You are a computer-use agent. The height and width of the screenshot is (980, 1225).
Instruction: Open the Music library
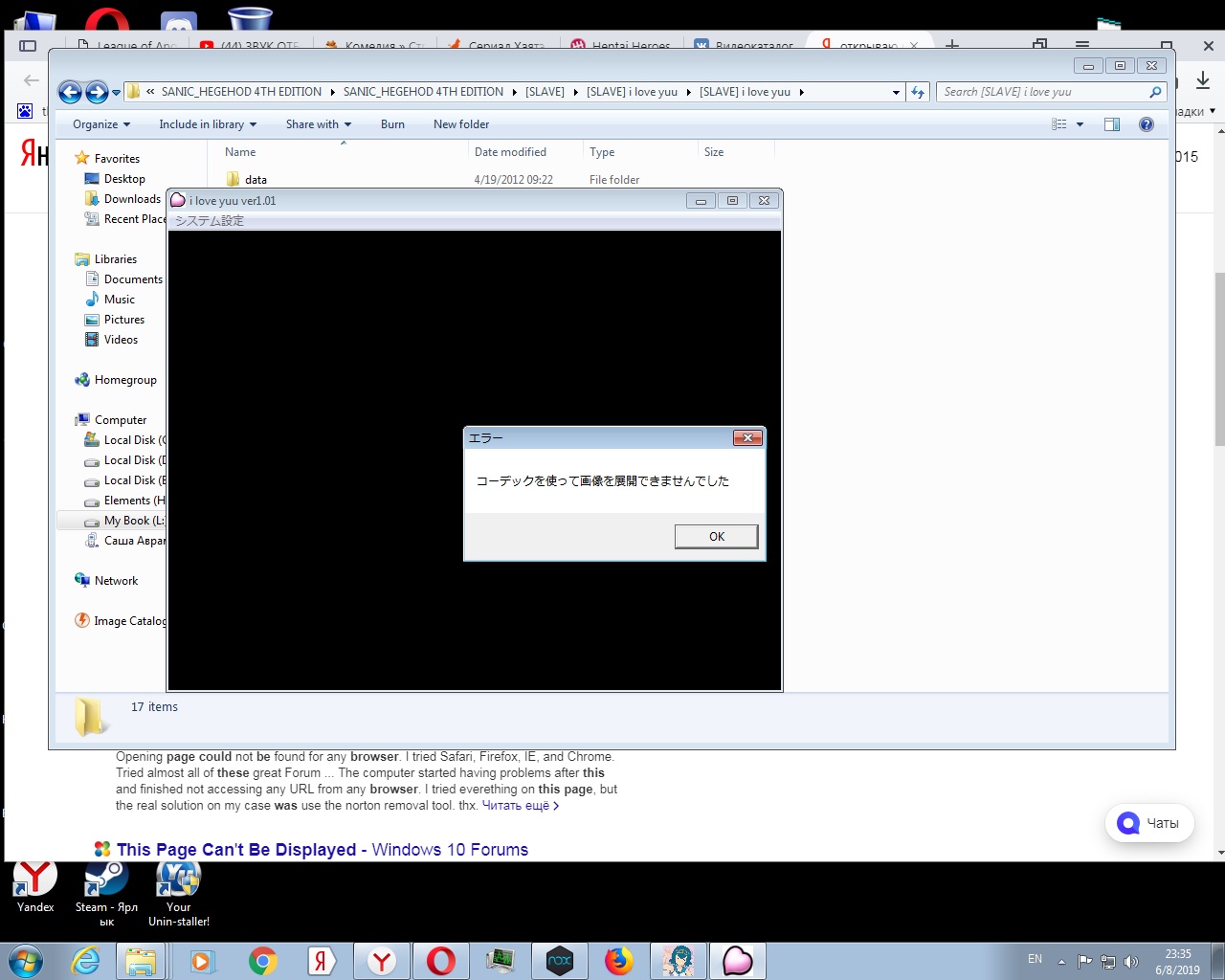[119, 300]
